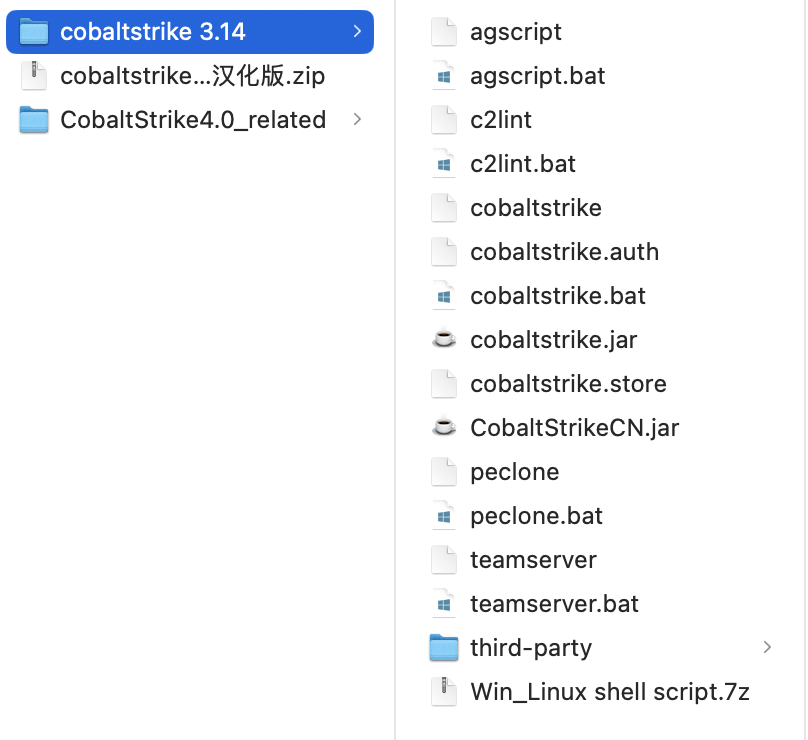808x740 pixels.
Task: Select the cobaltstrike.bat file name
Action: [x=558, y=296]
